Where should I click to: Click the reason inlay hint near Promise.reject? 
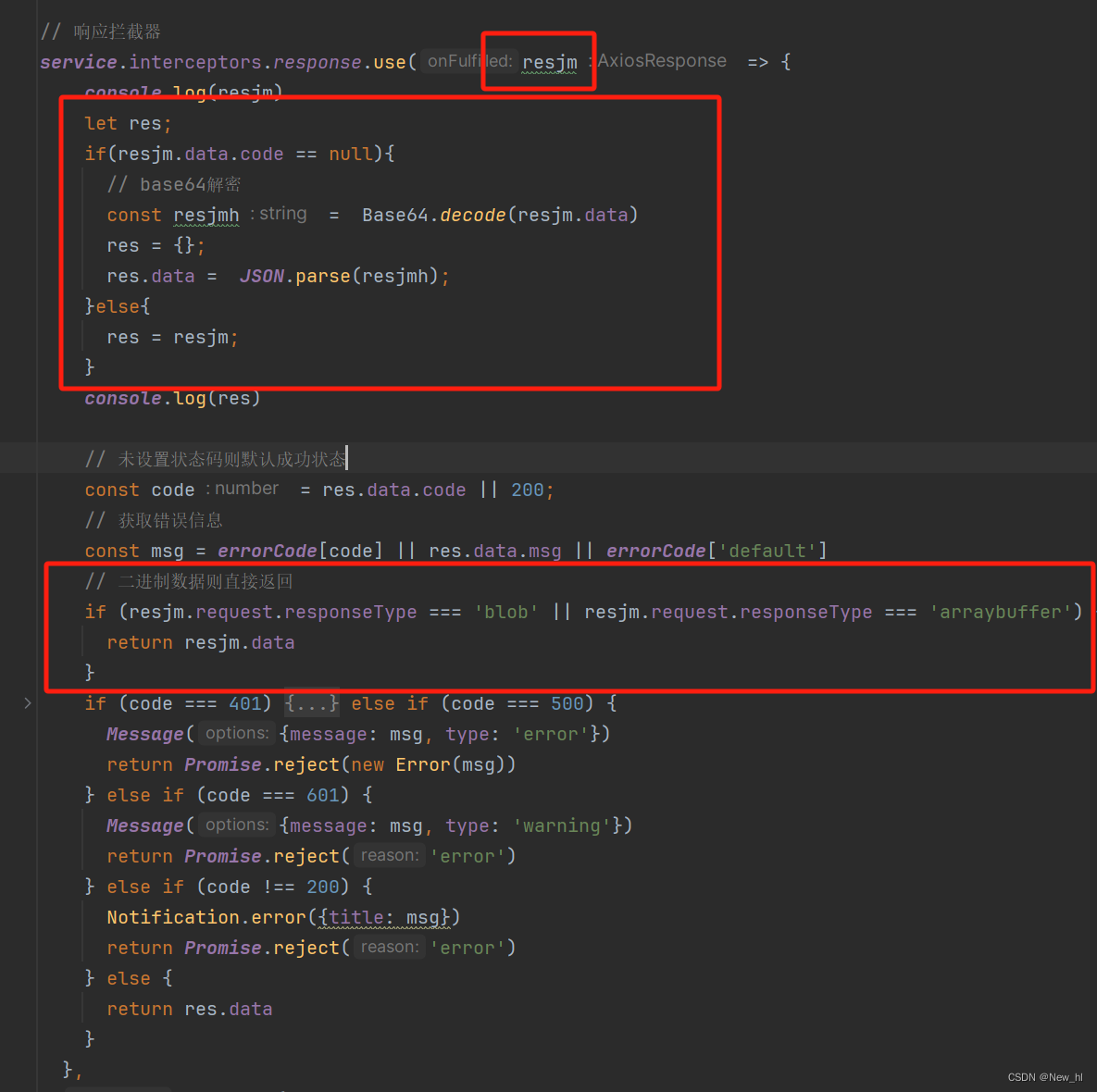pyautogui.click(x=389, y=855)
